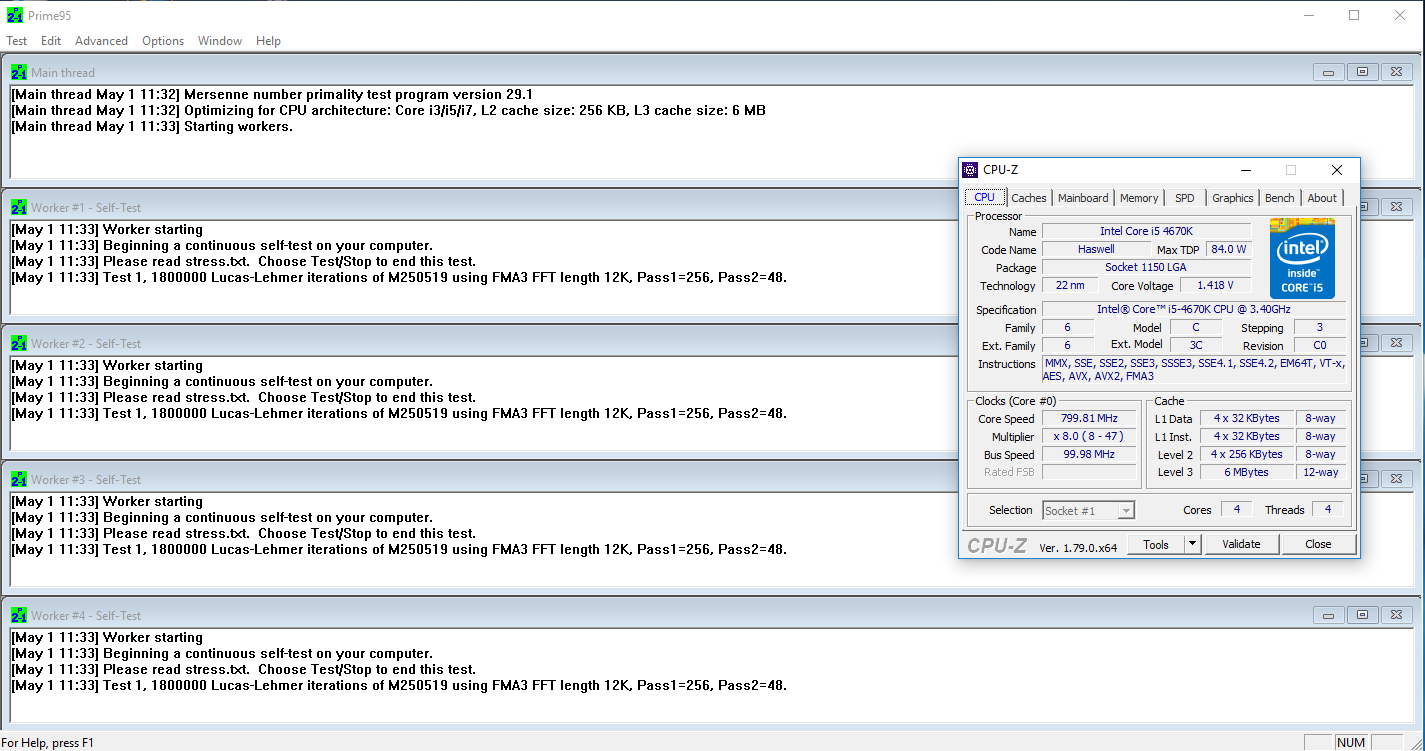Click the Core Speed value 799.81 MHz
This screenshot has width=1425, height=751.
pos(1089,419)
